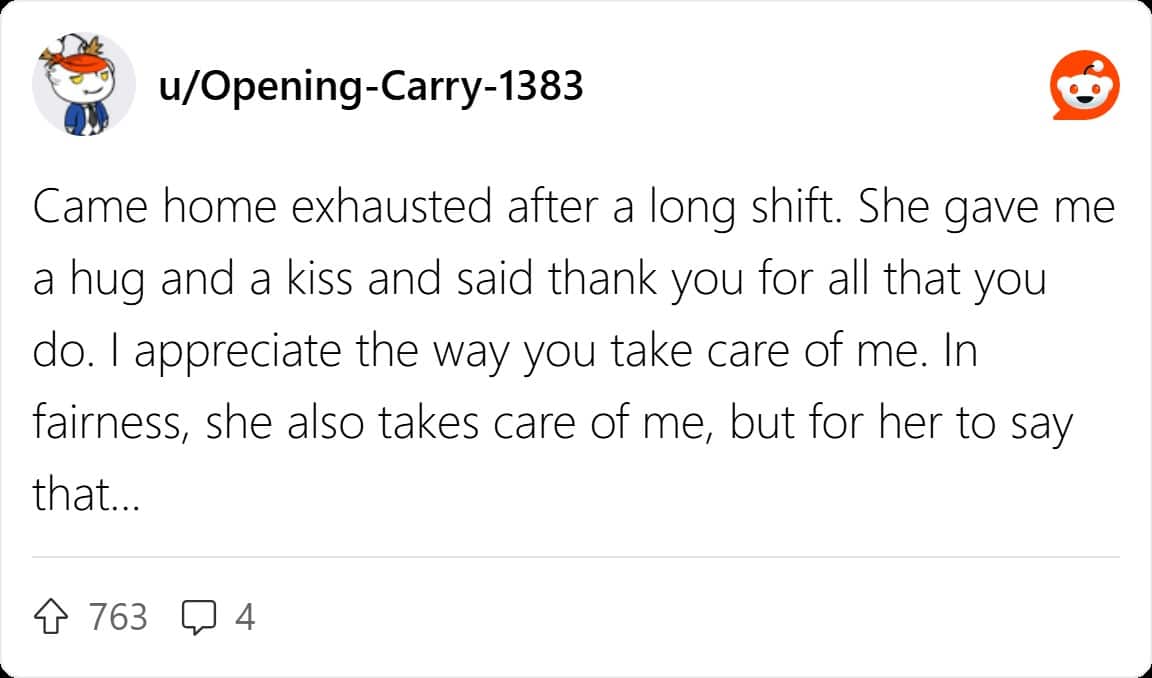Open comments via speech bubble icon

click(199, 617)
